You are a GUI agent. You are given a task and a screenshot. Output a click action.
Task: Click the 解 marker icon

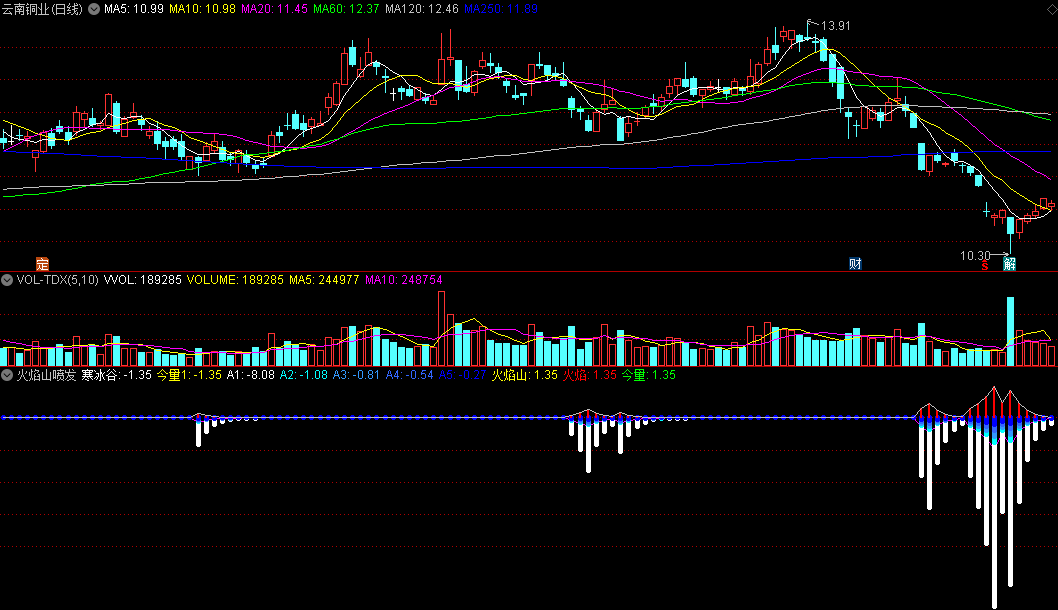pyautogui.click(x=1009, y=264)
